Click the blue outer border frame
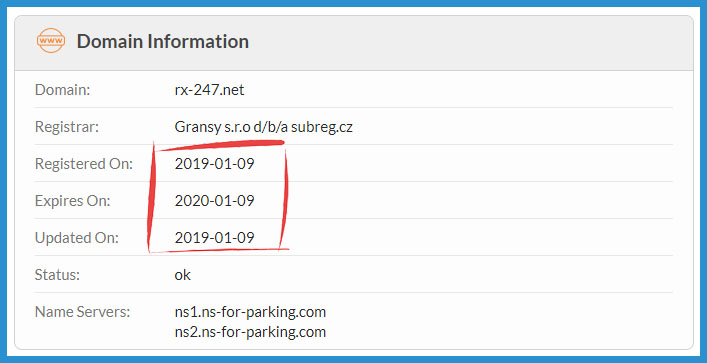 (354, 3)
